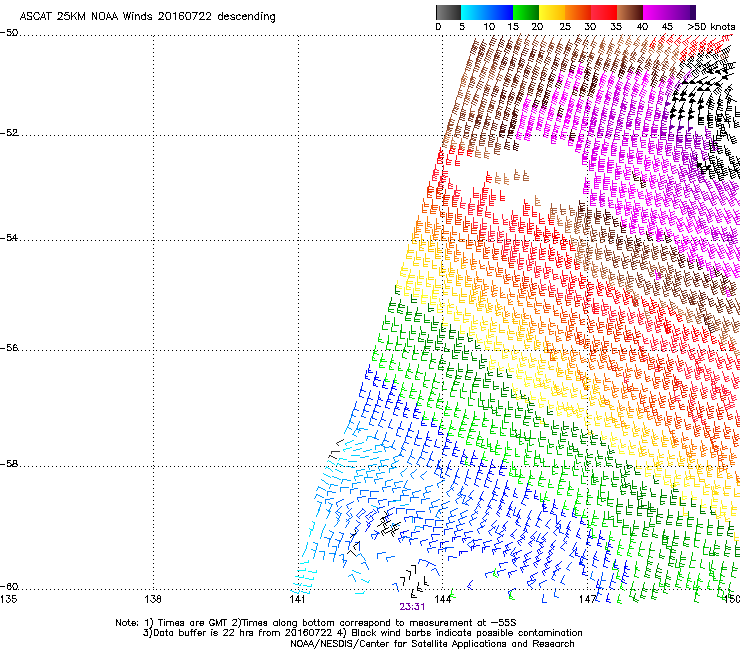
Task: Click the 35 knots legend tick label
Action: click(616, 27)
